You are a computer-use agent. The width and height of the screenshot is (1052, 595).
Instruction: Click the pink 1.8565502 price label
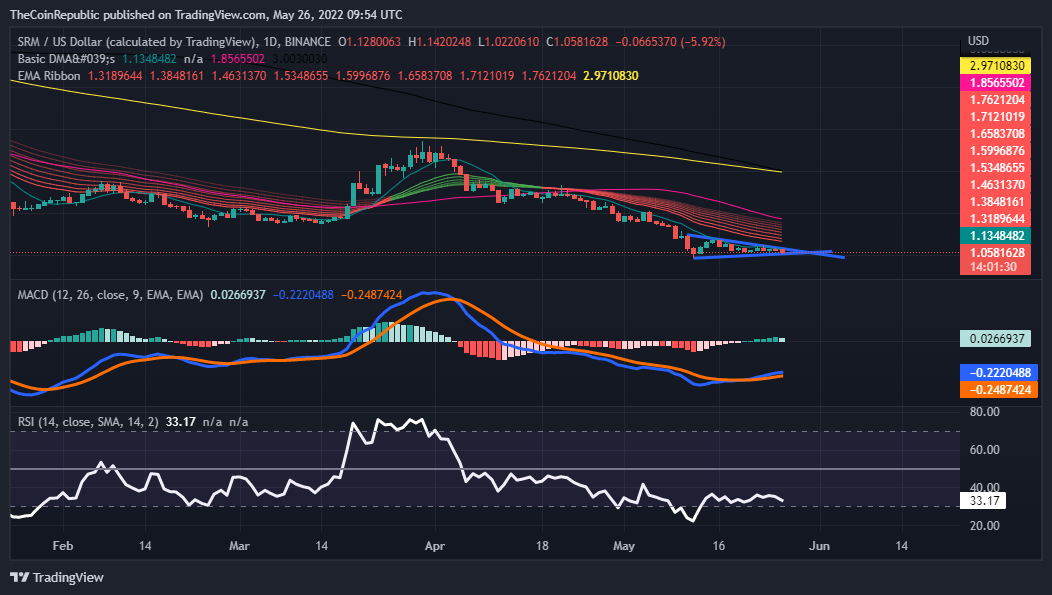point(996,83)
